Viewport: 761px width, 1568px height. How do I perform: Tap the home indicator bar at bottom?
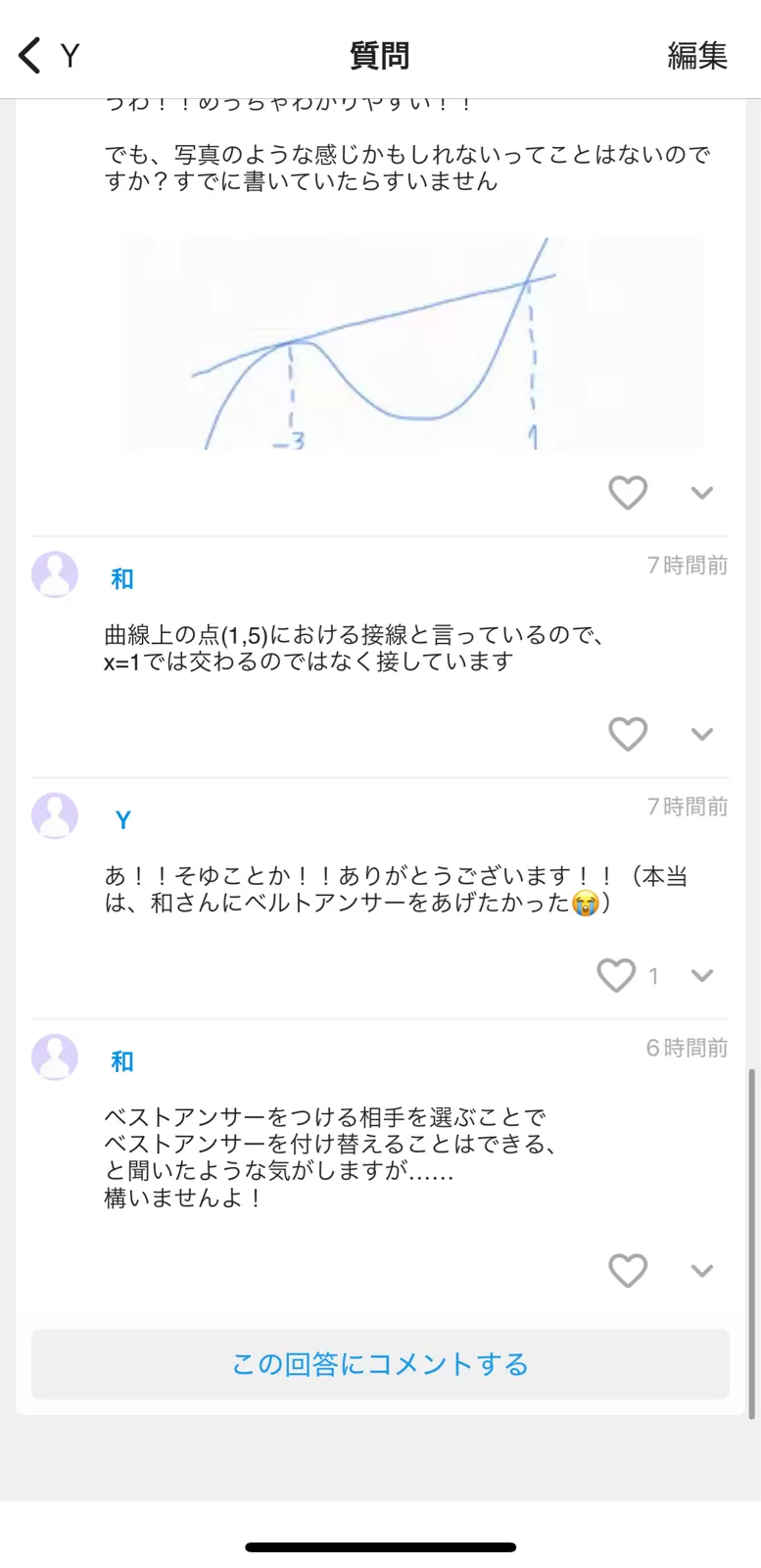380,1547
